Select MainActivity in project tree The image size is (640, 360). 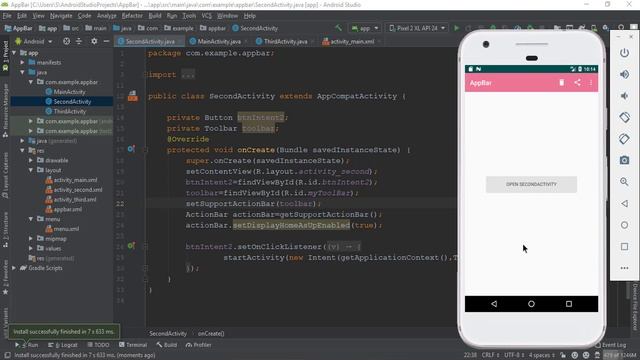(x=69, y=92)
